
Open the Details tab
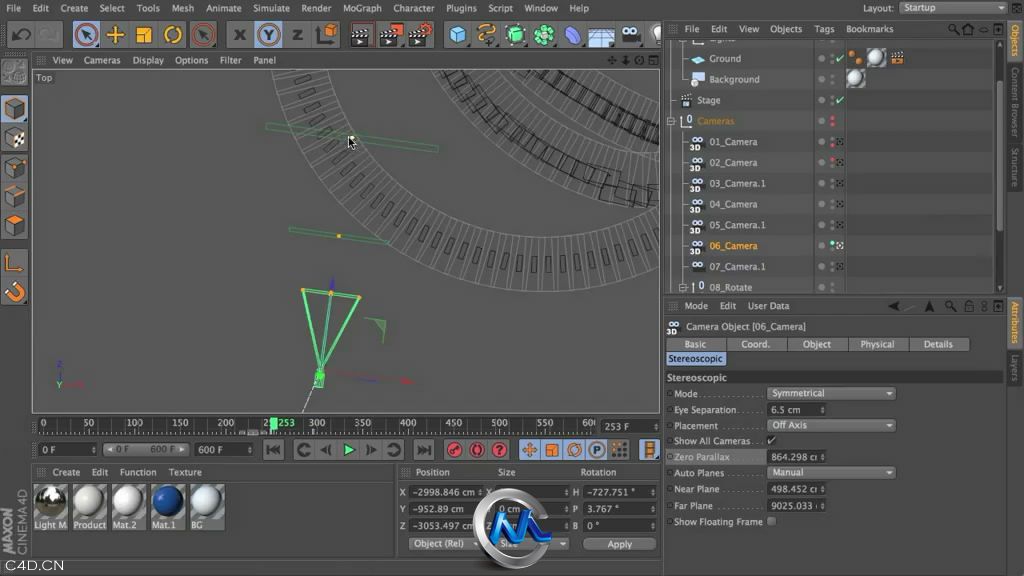[938, 344]
